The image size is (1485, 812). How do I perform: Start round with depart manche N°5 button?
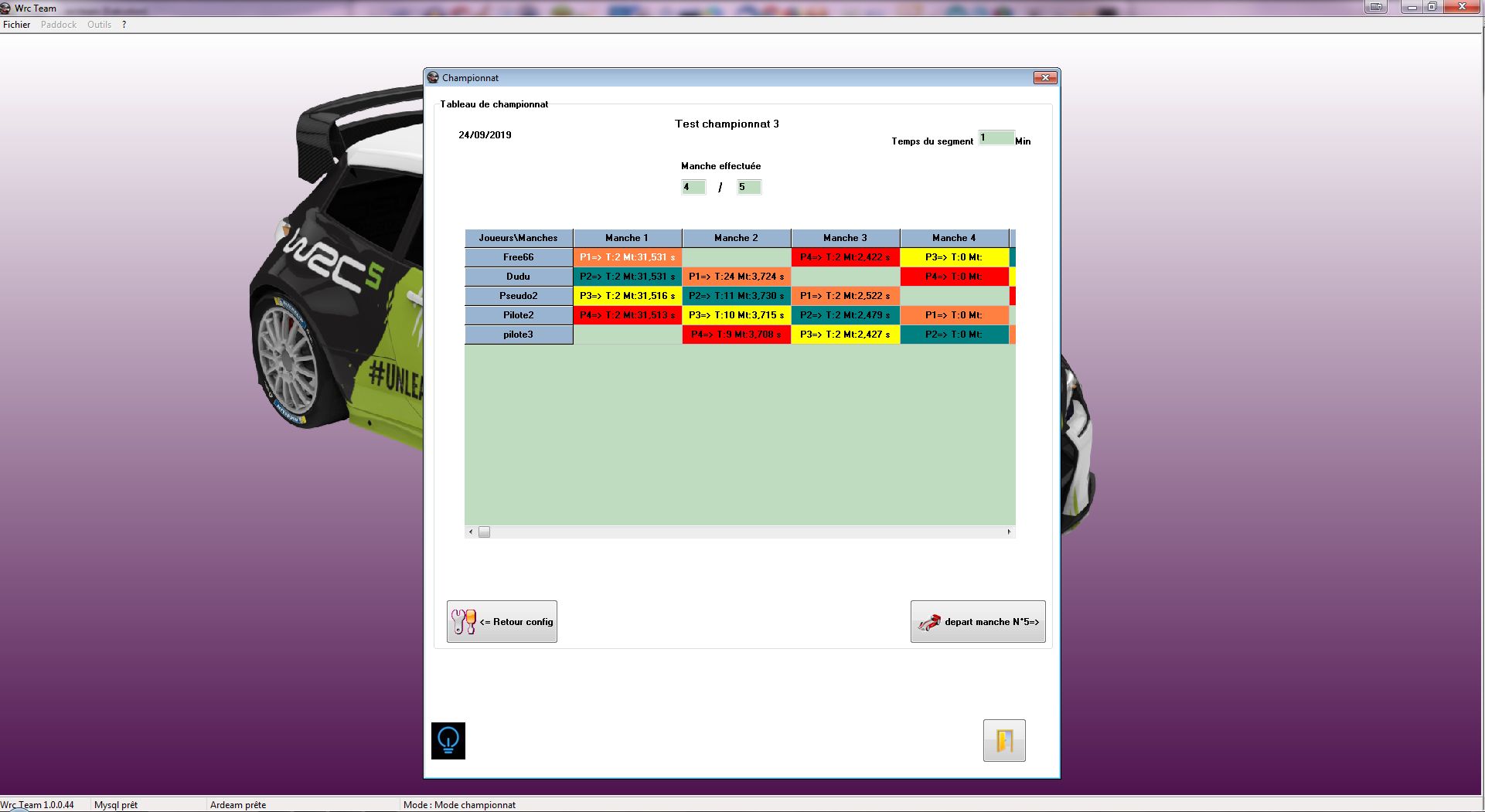(x=978, y=622)
